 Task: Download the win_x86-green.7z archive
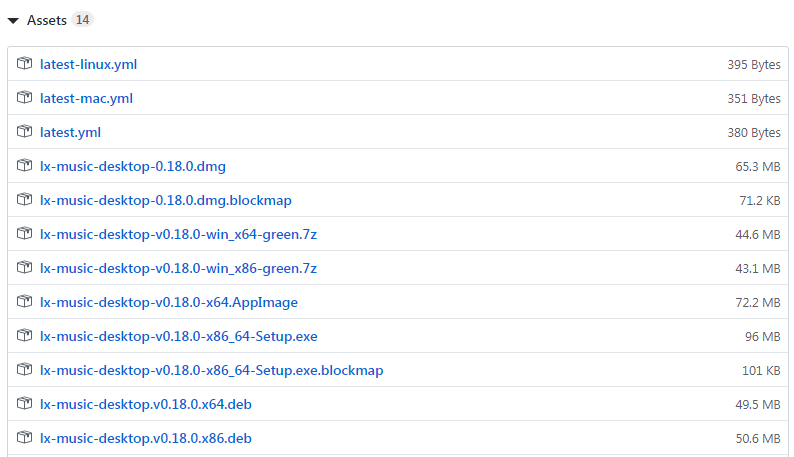(x=178, y=269)
